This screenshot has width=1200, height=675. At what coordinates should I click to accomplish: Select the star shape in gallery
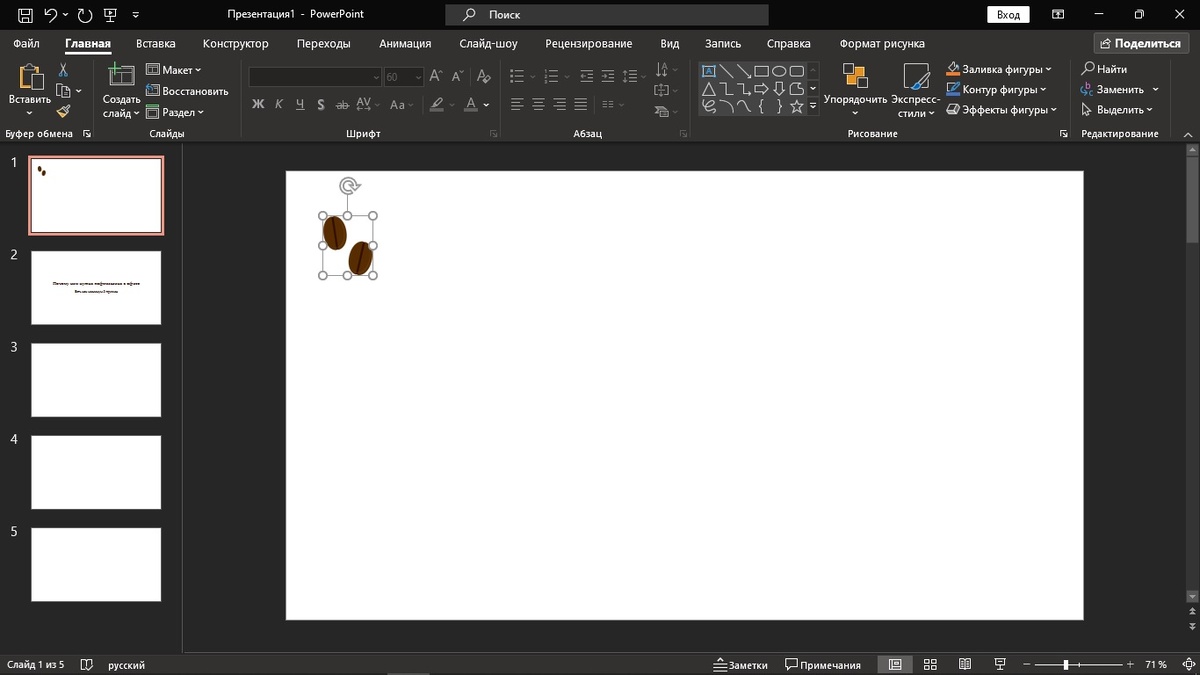pyautogui.click(x=797, y=106)
